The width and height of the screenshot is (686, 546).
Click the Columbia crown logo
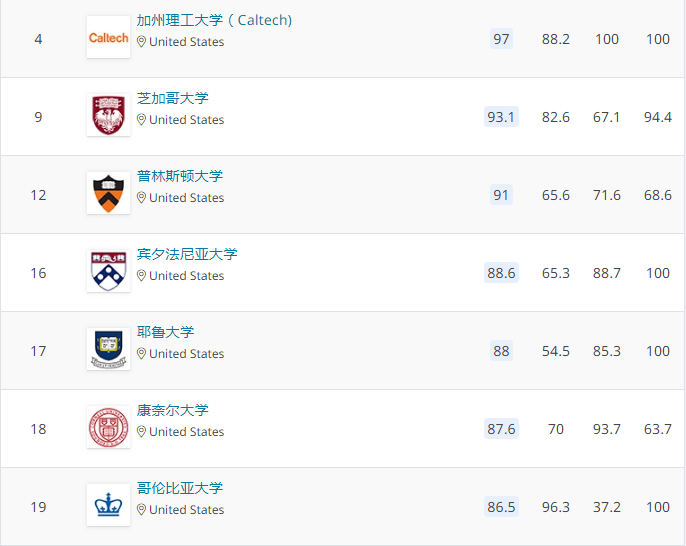point(108,505)
